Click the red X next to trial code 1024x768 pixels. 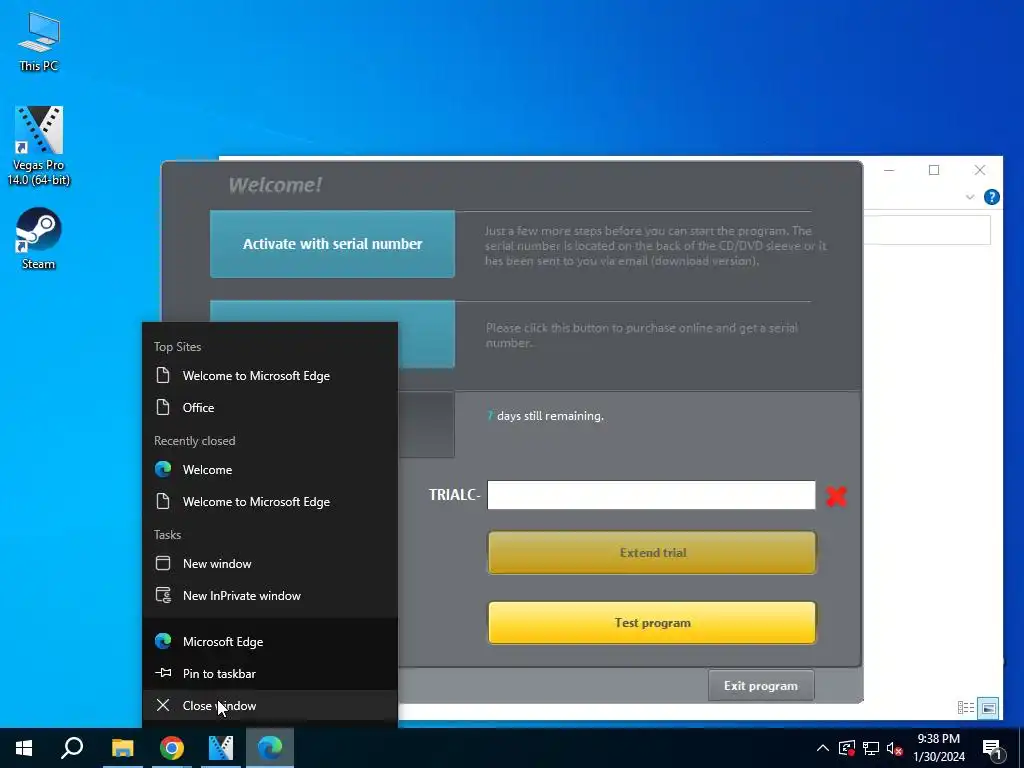point(837,496)
